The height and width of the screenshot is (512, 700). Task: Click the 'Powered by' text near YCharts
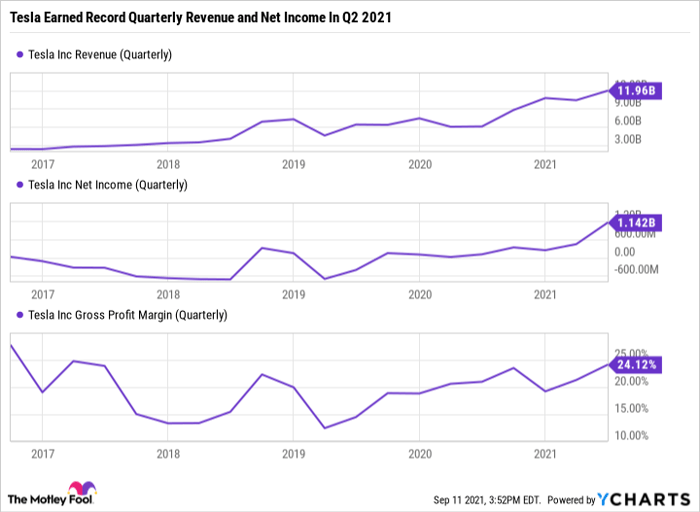(x=571, y=500)
